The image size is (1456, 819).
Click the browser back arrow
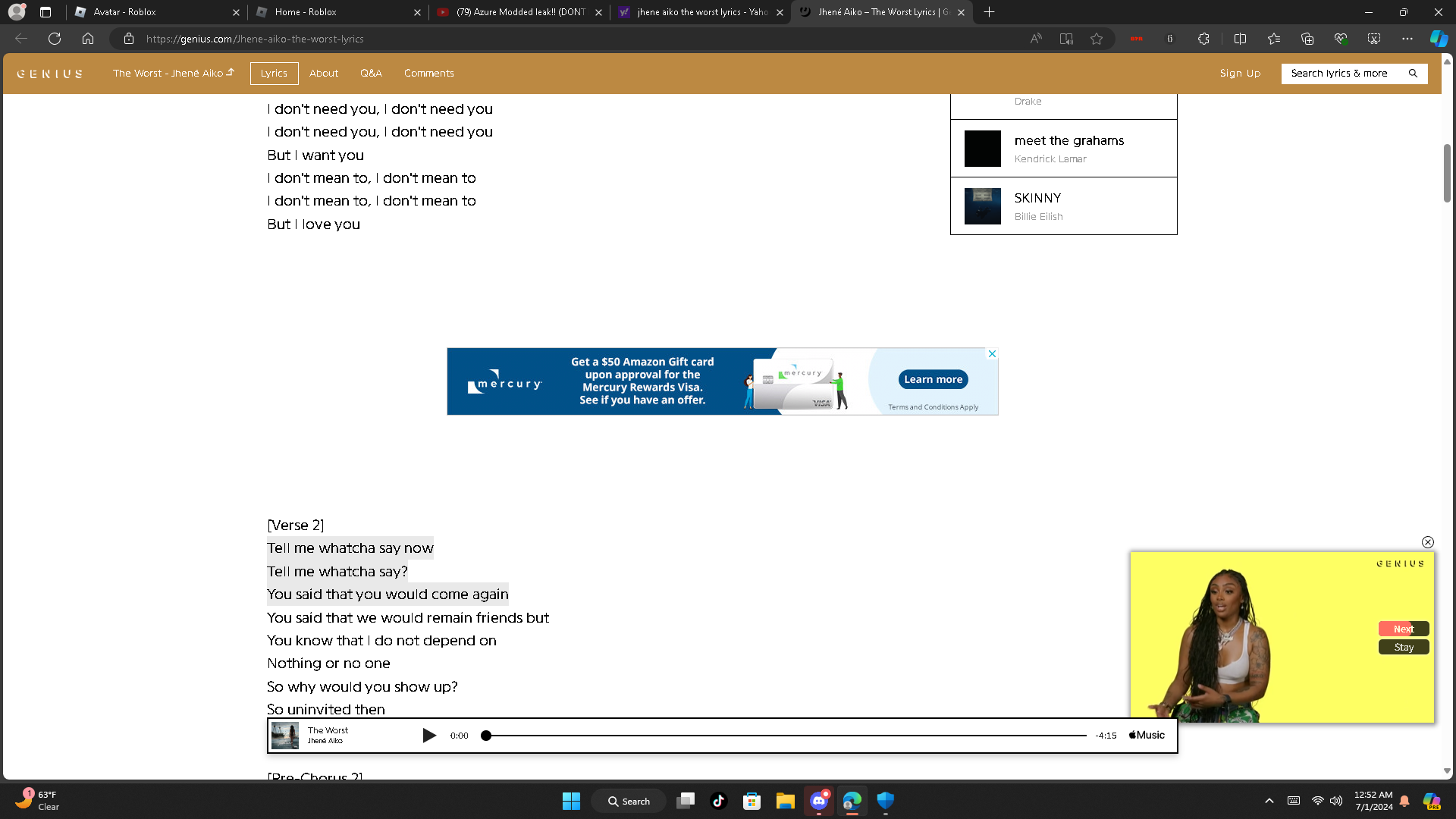tap(21, 39)
